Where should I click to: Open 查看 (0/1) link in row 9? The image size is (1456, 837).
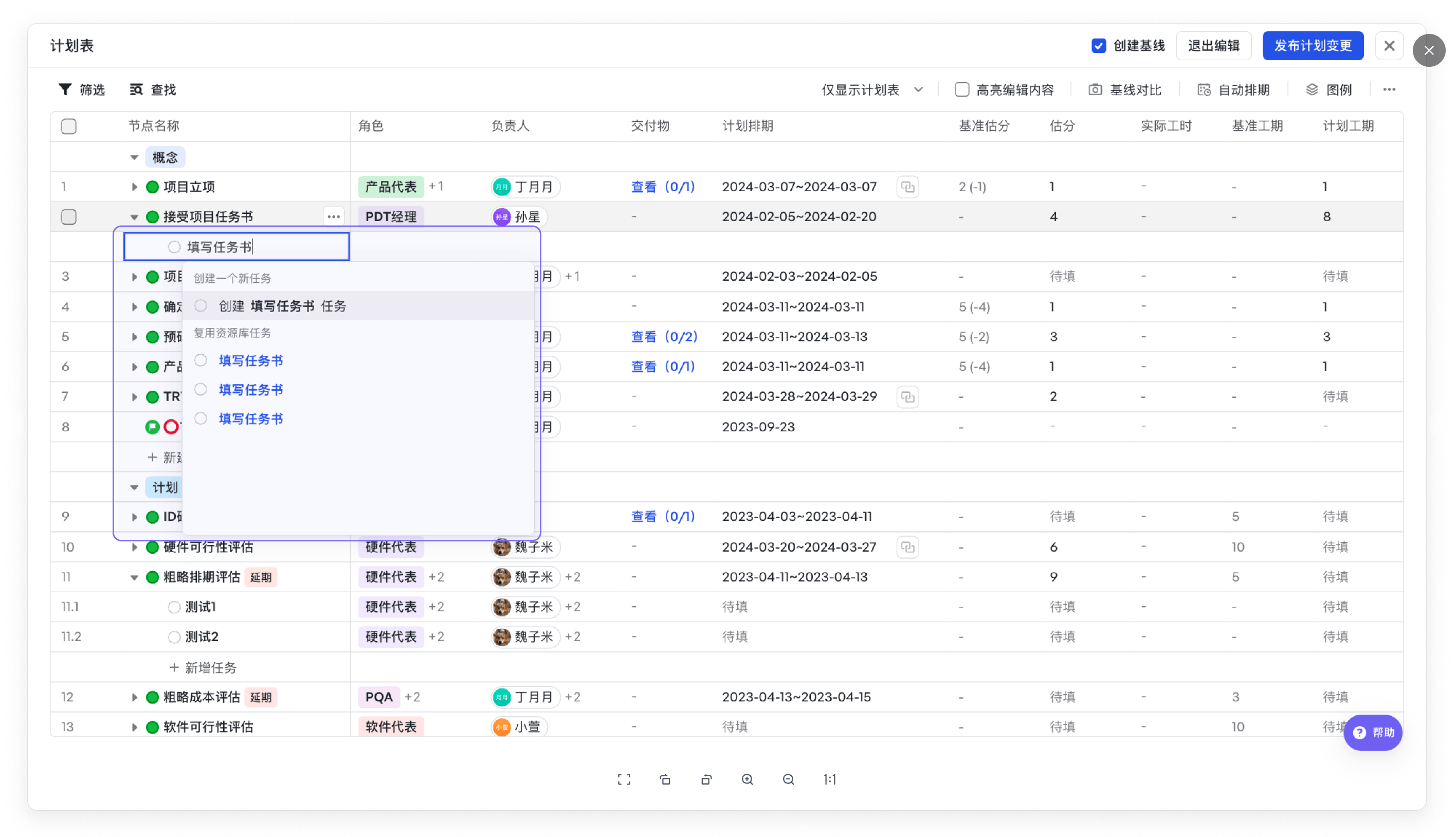point(663,517)
